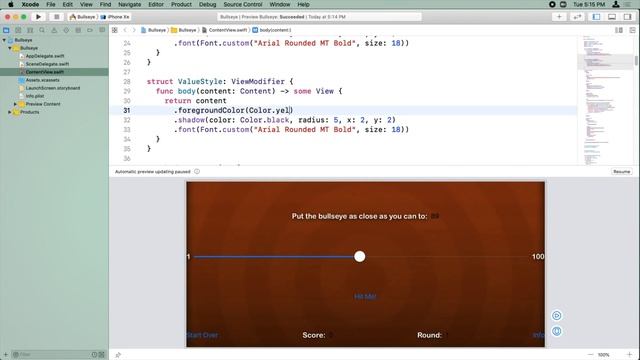Open the Debug menu
Image resolution: width=640 pixels, height=360 pixels.
[207, 4]
